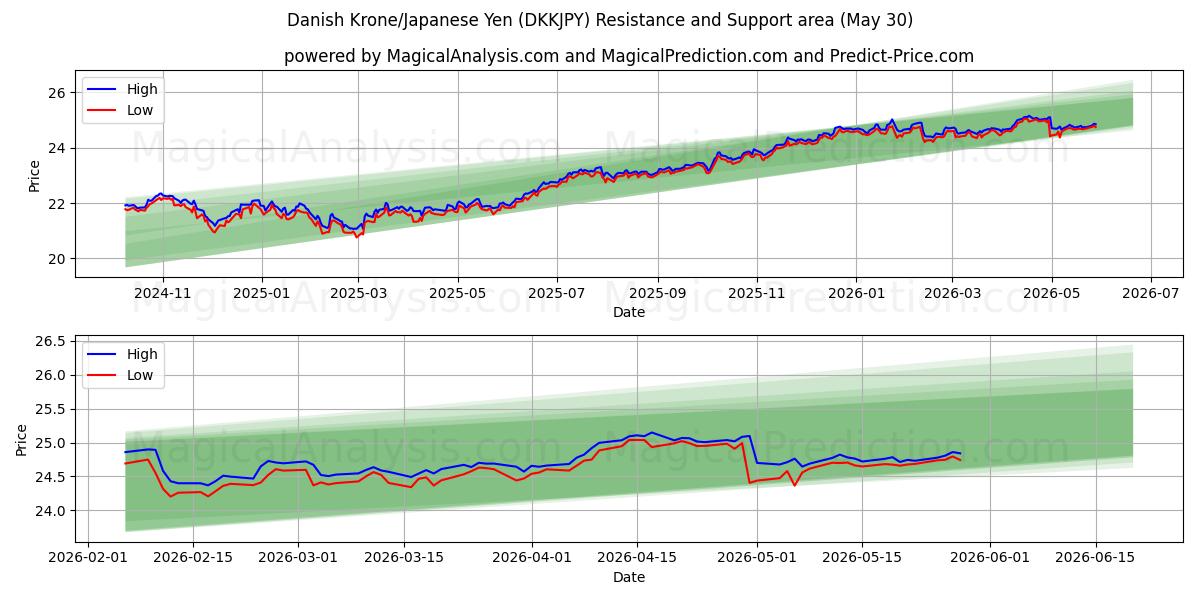The image size is (1200, 600).
Task: Click the 2026-07 tick label
Action: click(x=1151, y=294)
